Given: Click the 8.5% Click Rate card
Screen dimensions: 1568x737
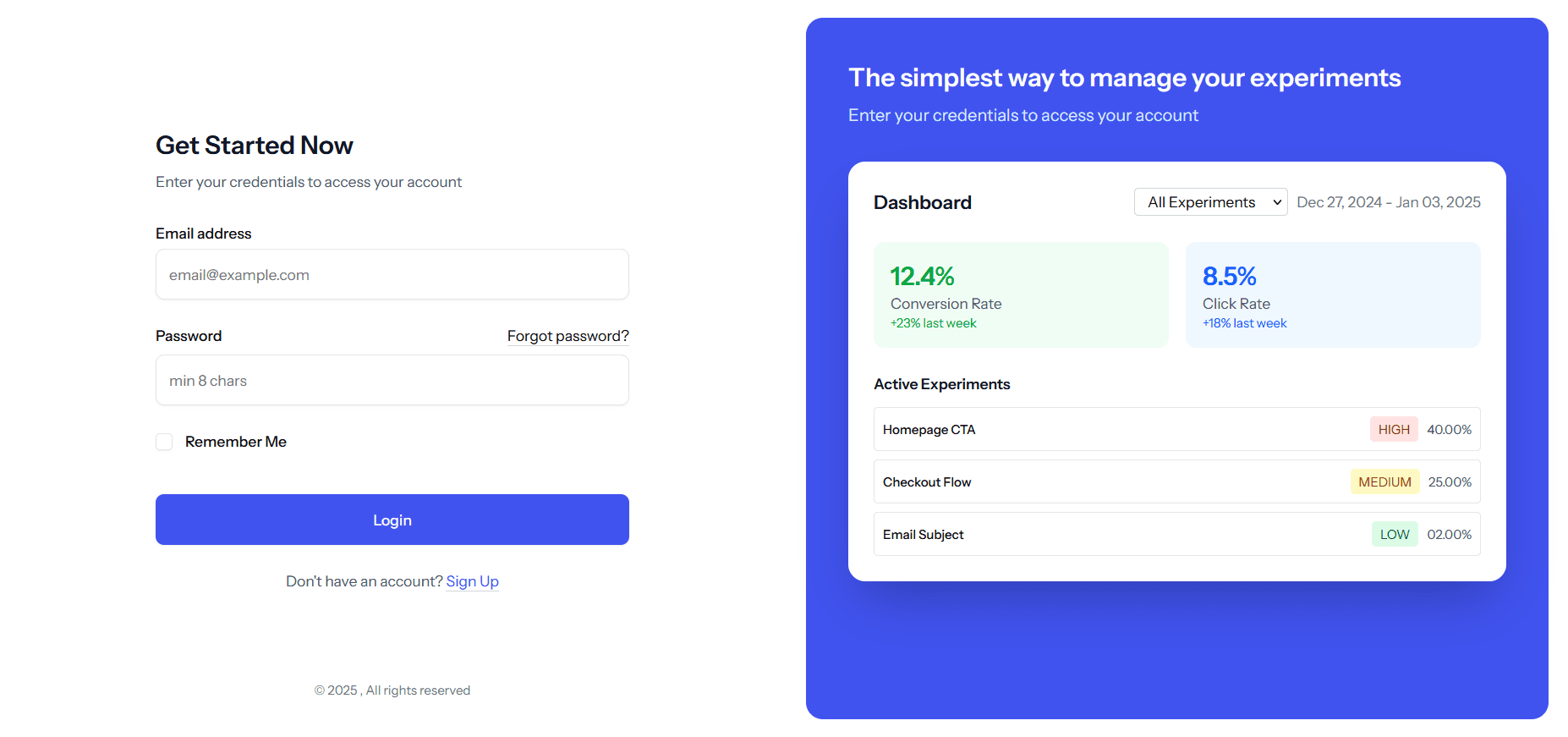Looking at the screenshot, I should click(1332, 294).
